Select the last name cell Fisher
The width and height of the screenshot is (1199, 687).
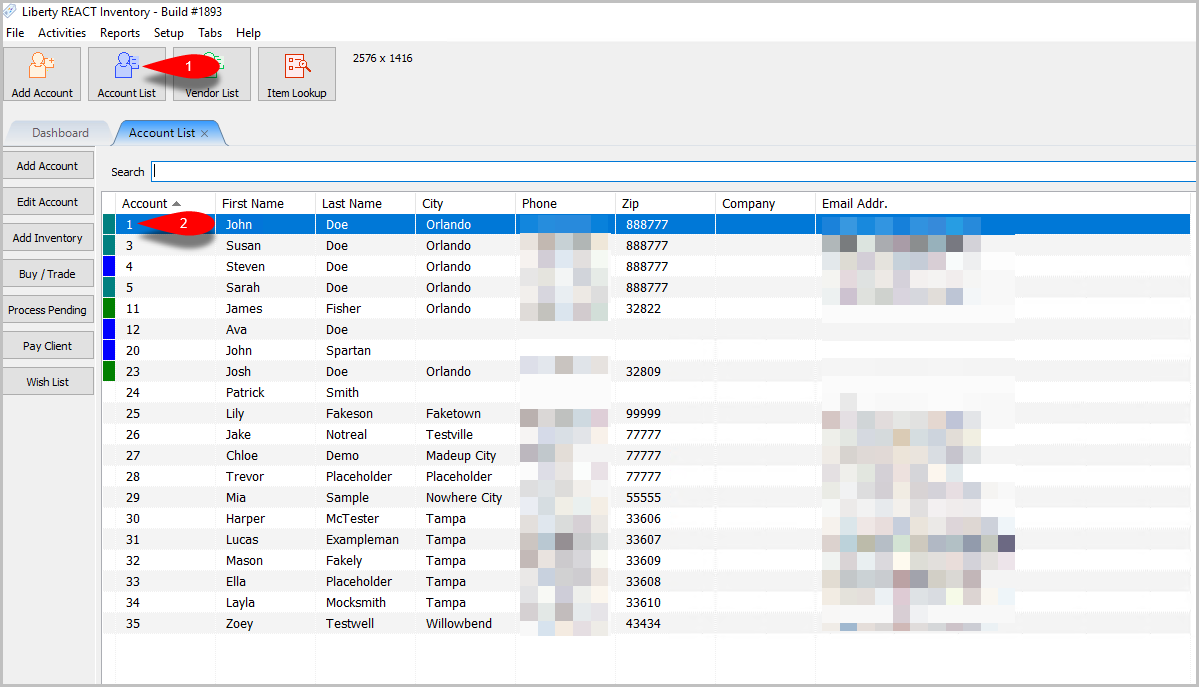(343, 308)
